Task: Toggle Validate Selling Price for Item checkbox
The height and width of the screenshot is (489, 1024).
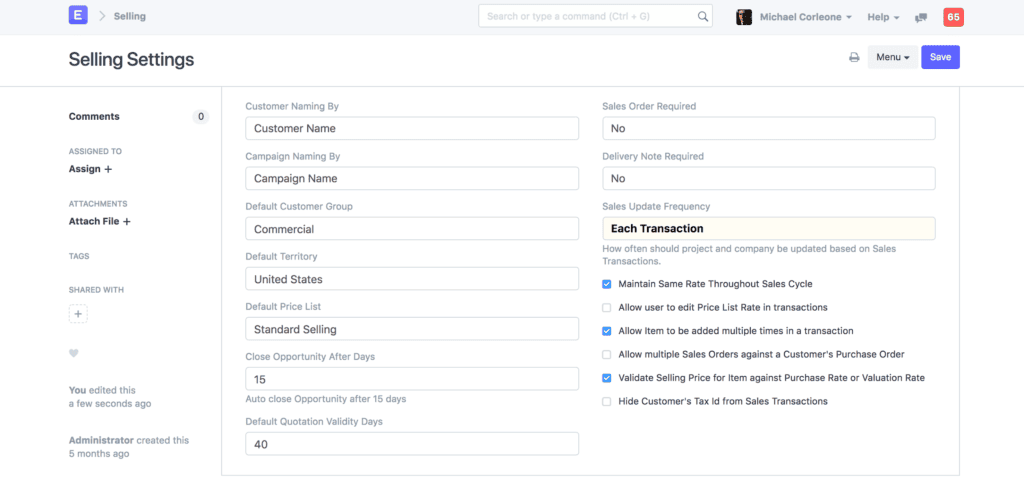Action: point(607,378)
